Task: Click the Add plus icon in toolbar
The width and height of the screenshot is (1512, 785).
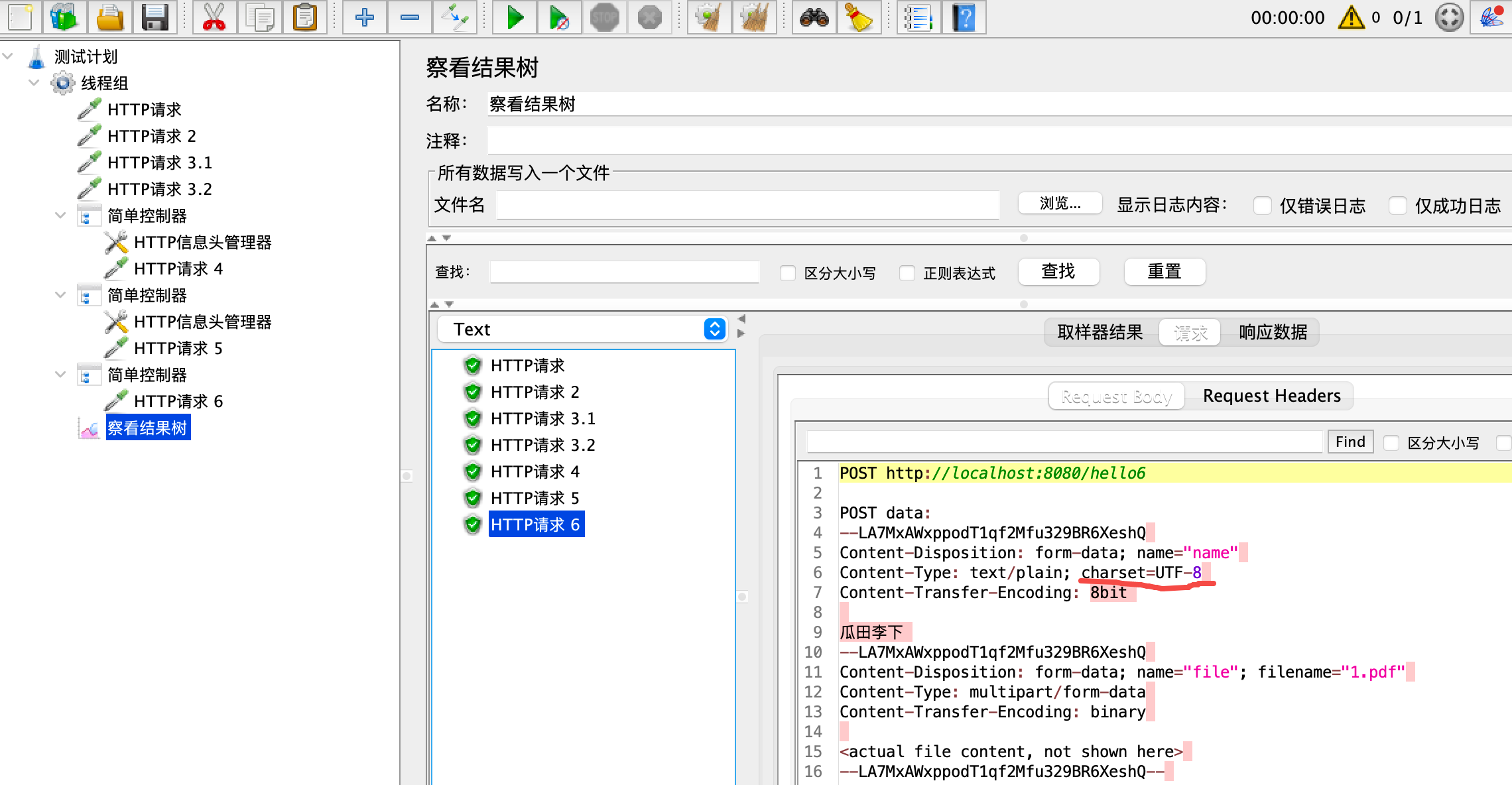Action: [364, 17]
